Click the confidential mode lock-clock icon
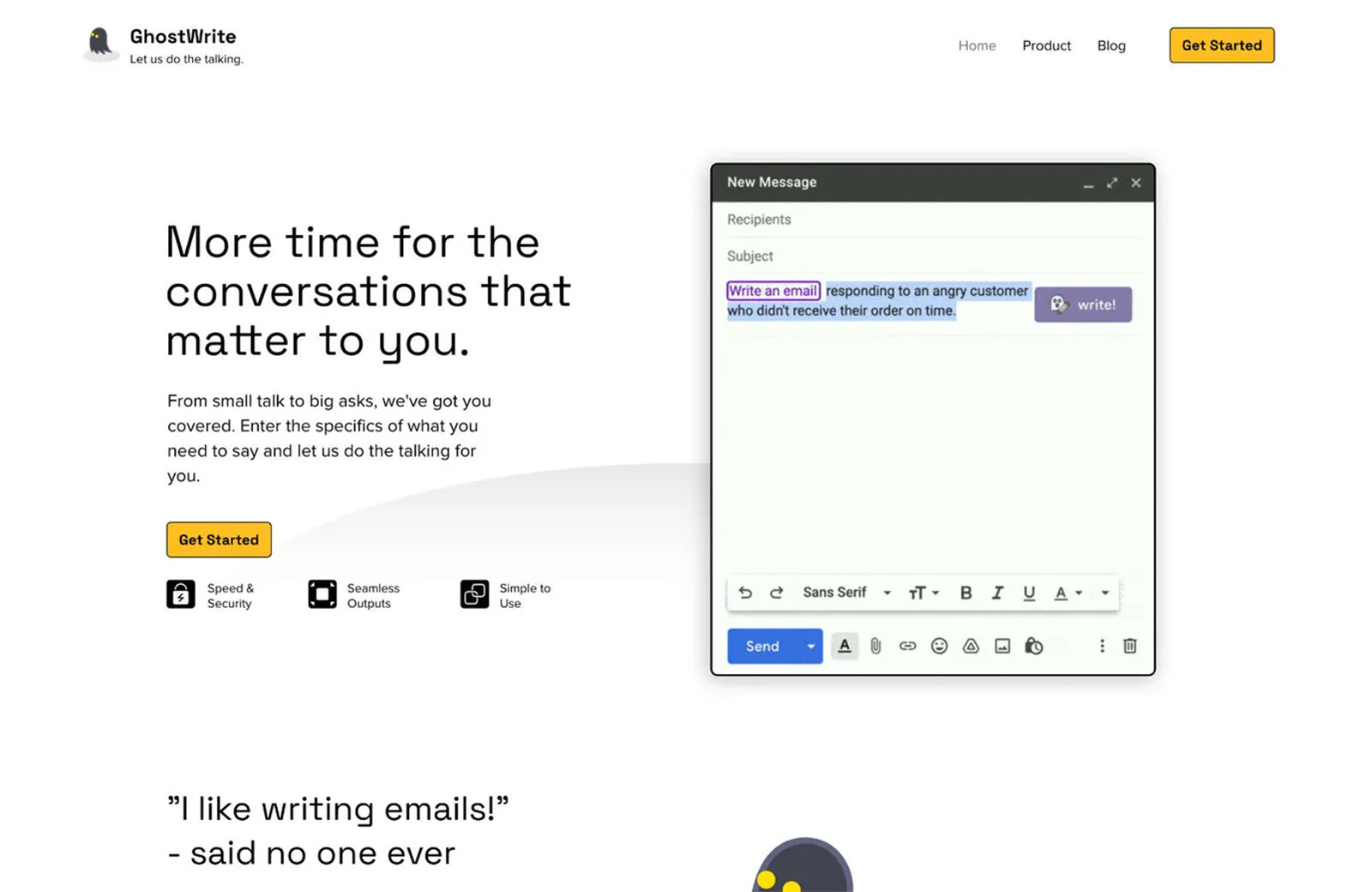Image resolution: width=1372 pixels, height=892 pixels. click(1034, 646)
